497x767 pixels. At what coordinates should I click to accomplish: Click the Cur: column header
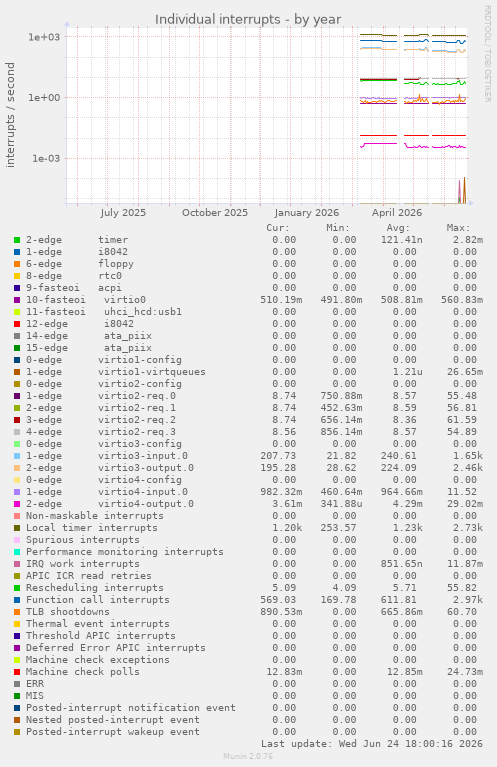click(278, 228)
